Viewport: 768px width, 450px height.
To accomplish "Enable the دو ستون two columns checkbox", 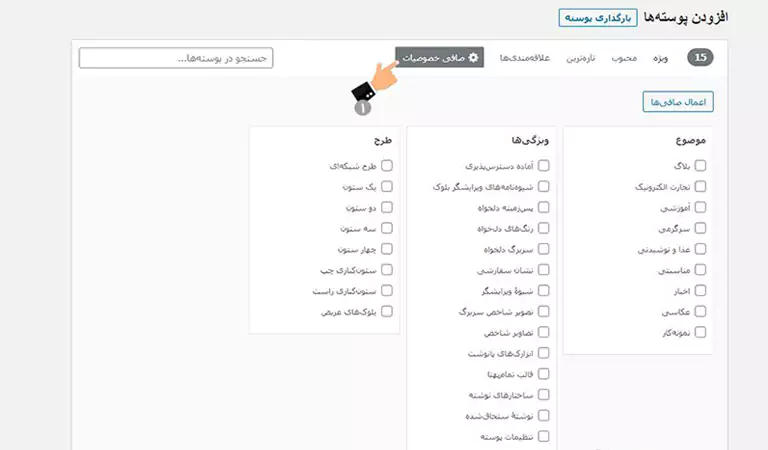I will click(387, 207).
